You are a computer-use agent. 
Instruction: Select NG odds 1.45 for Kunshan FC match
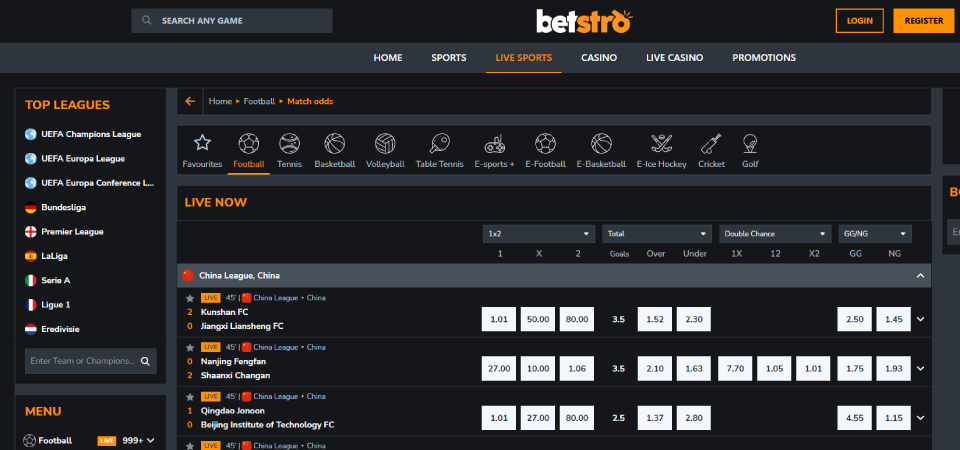[893, 319]
